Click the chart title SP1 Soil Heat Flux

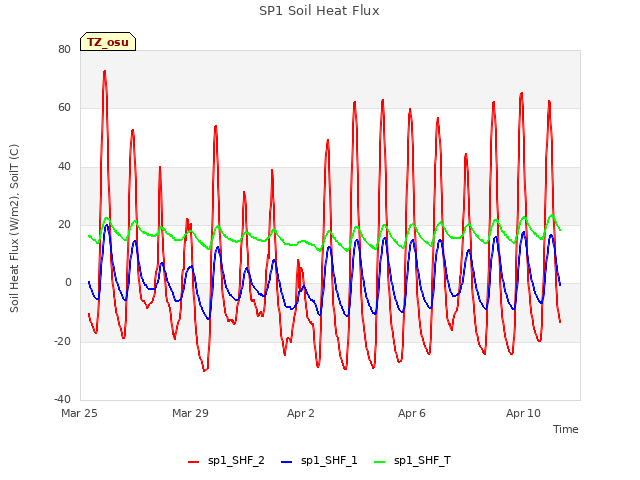click(x=319, y=11)
